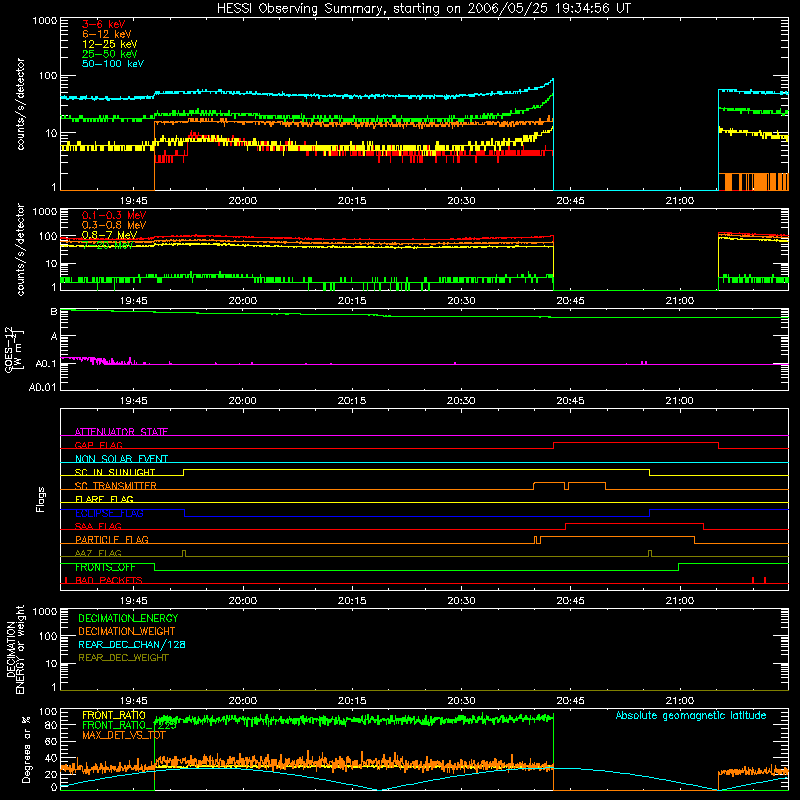
Task: Click 21:00 tick label under keV panel
Action: [x=680, y=201]
